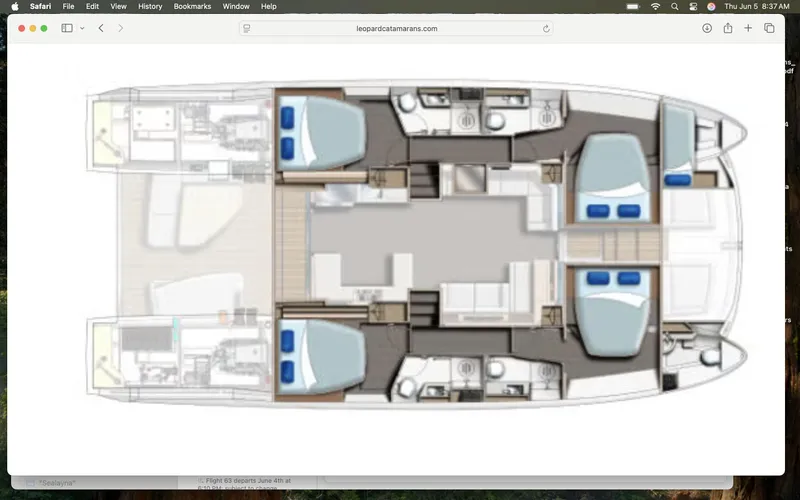Open Spotlight search
Image resolution: width=800 pixels, height=500 pixels.
[675, 6]
